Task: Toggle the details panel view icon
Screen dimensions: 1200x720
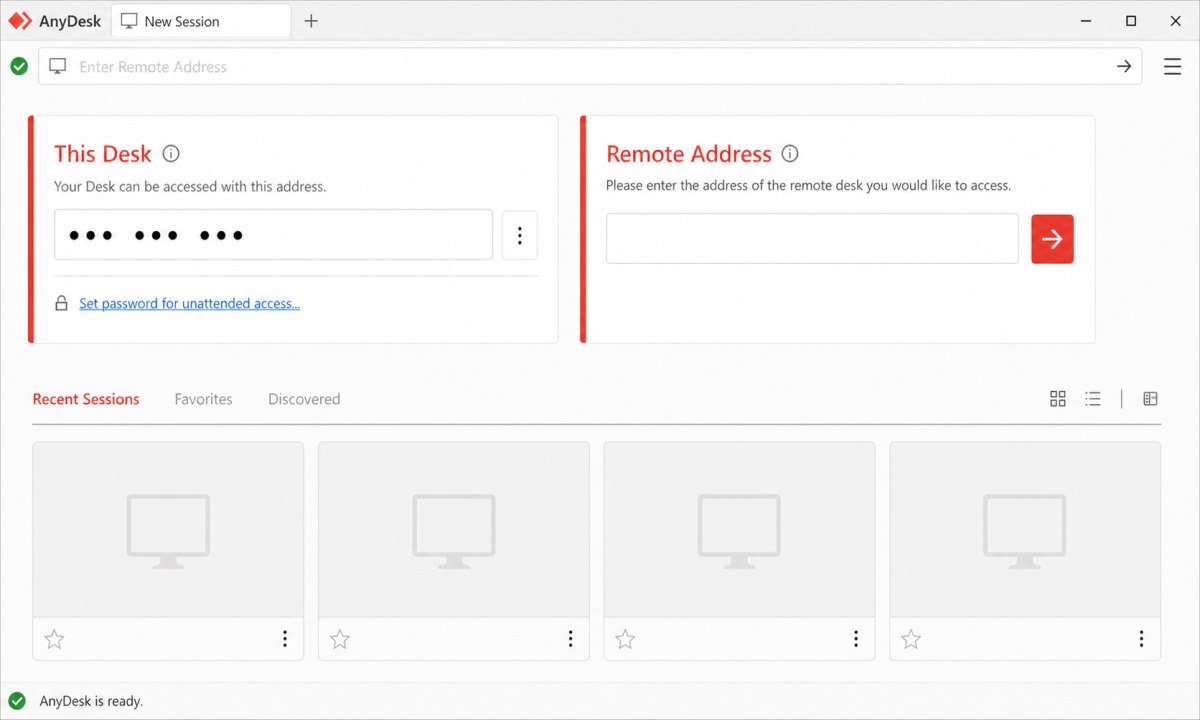Action: point(1150,399)
